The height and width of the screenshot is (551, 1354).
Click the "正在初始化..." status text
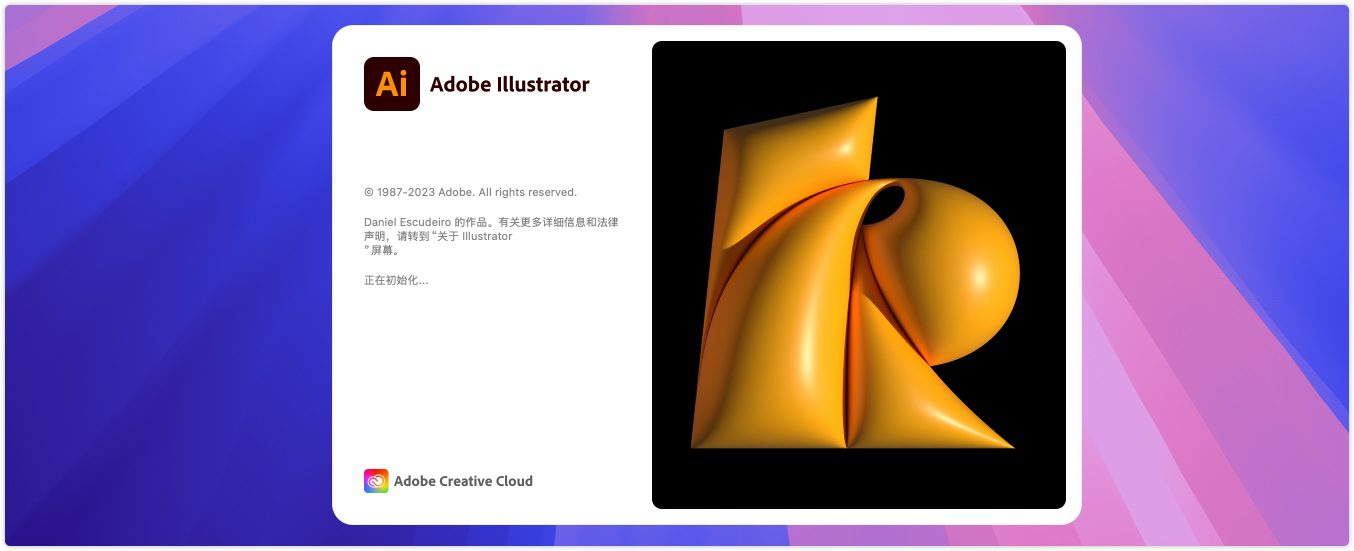396,281
